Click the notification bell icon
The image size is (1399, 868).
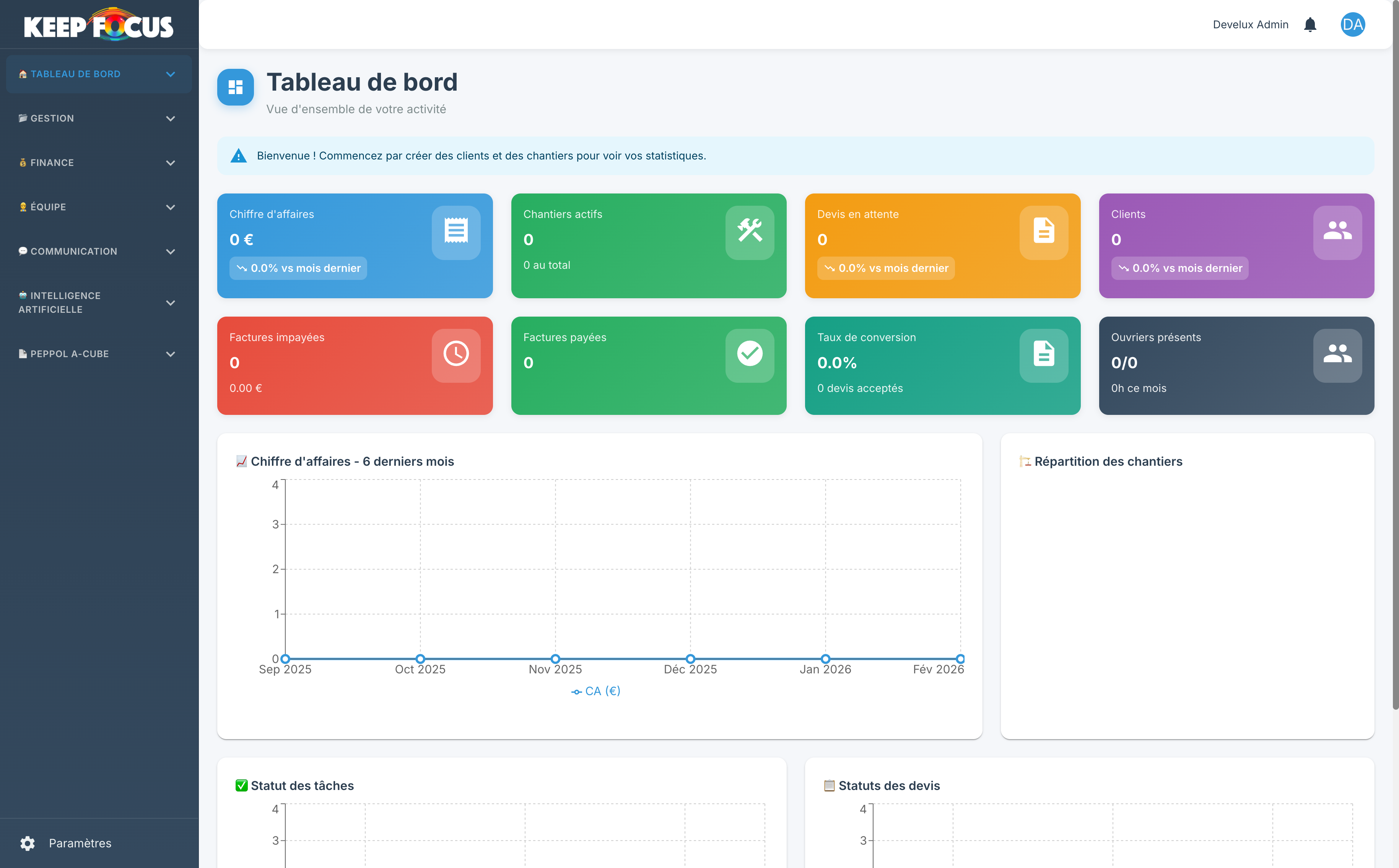pos(1310,25)
